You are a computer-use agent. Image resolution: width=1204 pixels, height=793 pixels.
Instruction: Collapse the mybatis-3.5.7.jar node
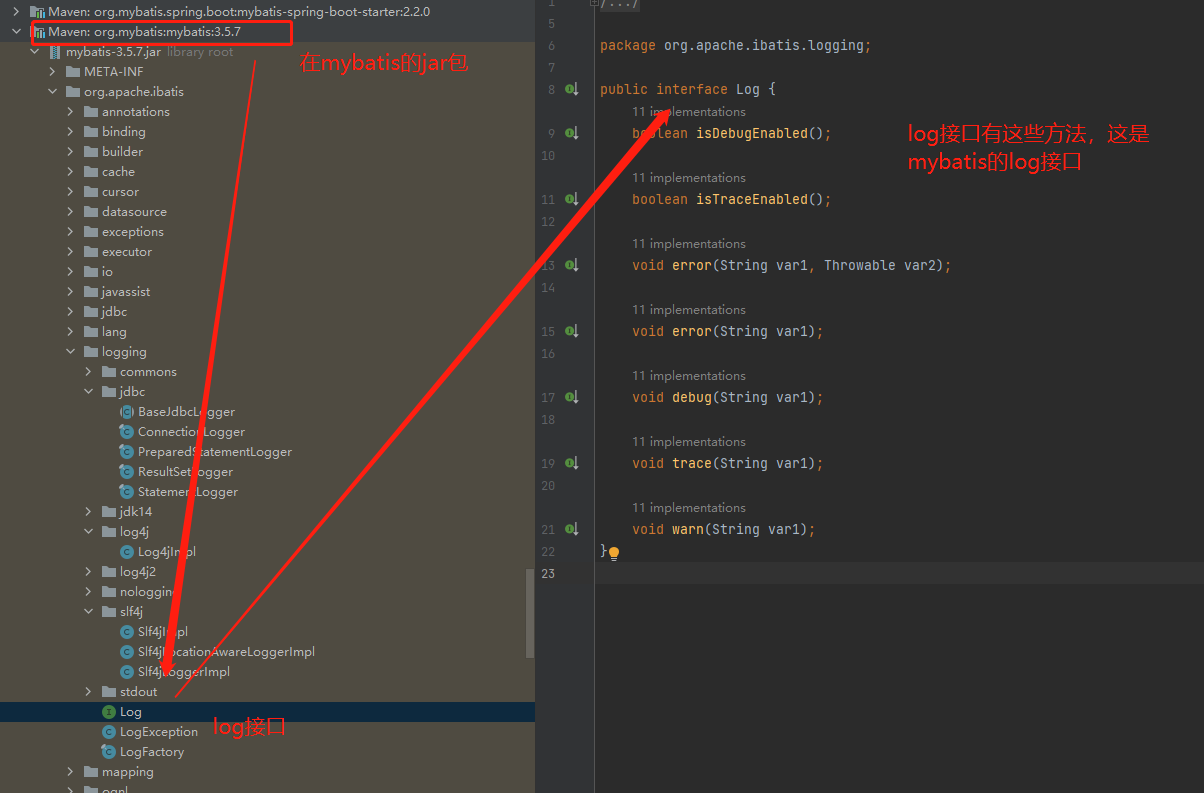point(35,52)
